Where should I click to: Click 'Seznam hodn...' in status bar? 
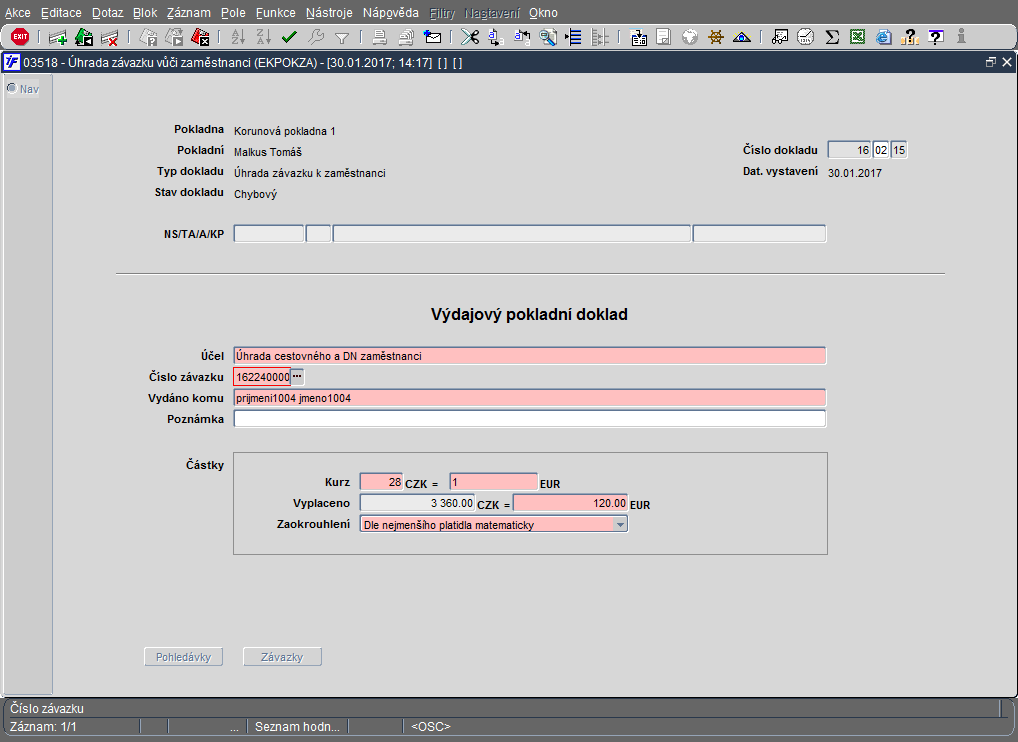pyautogui.click(x=297, y=726)
